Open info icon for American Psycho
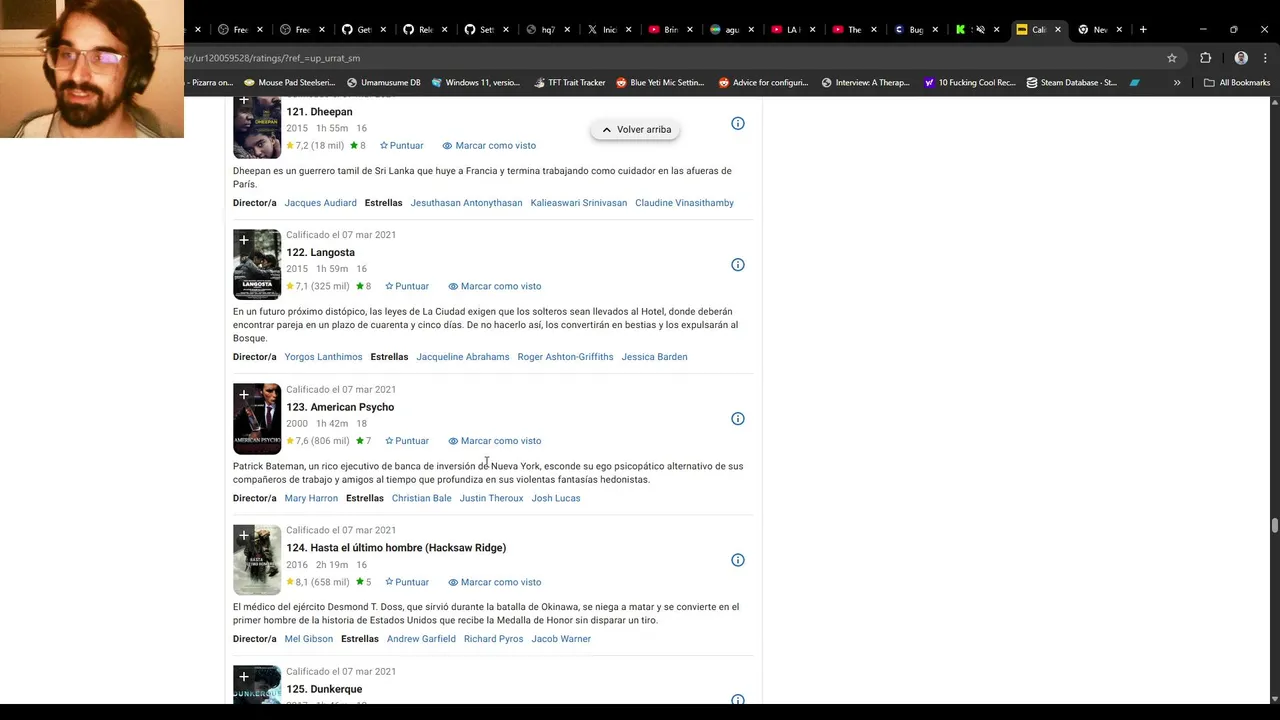This screenshot has width=1280, height=720. pos(738,419)
